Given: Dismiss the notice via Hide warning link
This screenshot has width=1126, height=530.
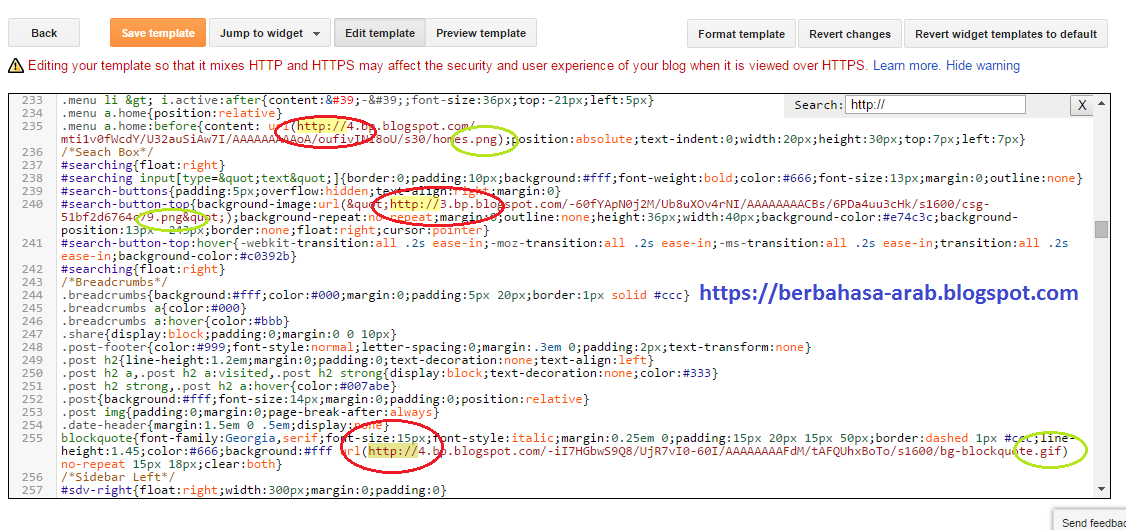Looking at the screenshot, I should tap(983, 66).
